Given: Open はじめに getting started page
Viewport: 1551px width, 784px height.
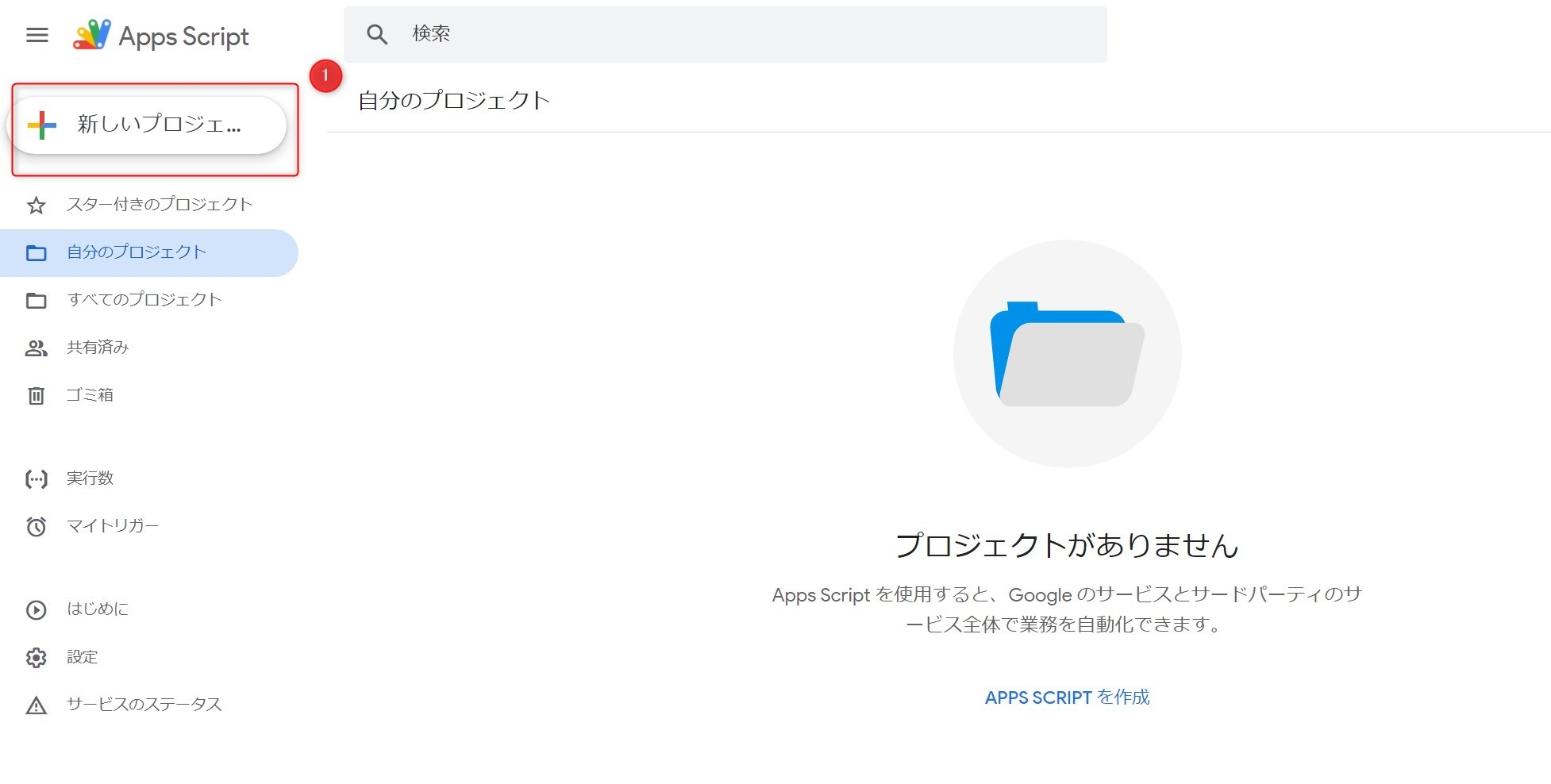Looking at the screenshot, I should 98,609.
